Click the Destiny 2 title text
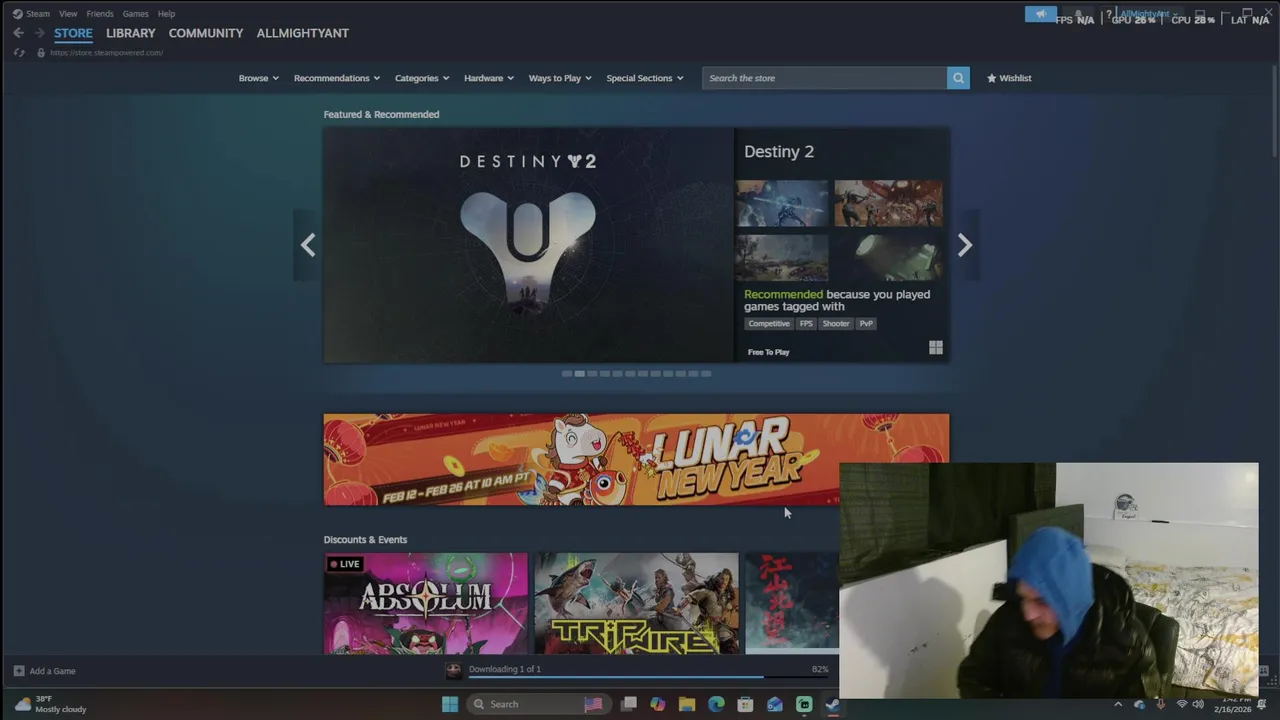 779,152
